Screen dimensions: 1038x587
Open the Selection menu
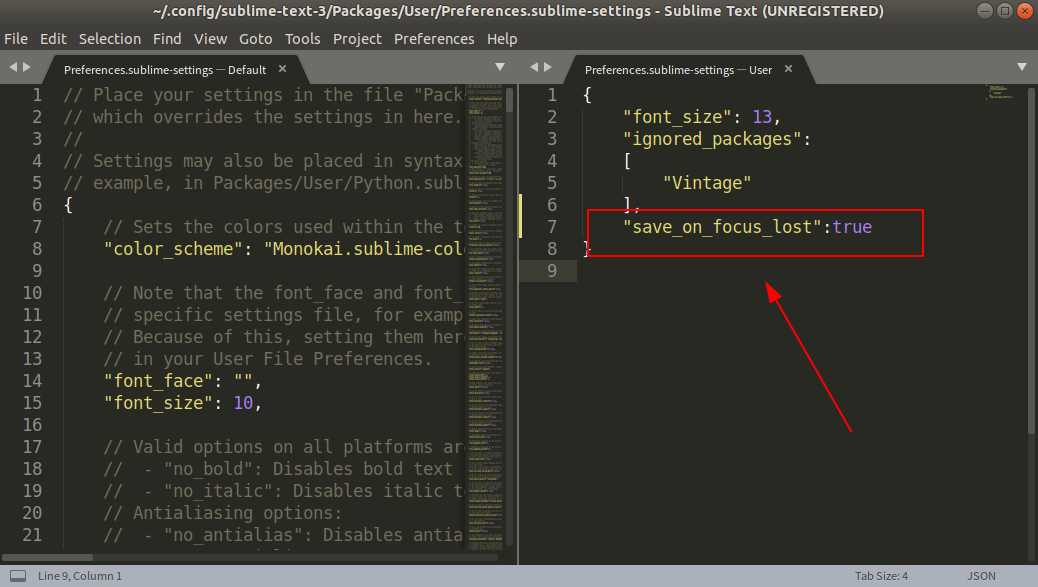point(110,39)
